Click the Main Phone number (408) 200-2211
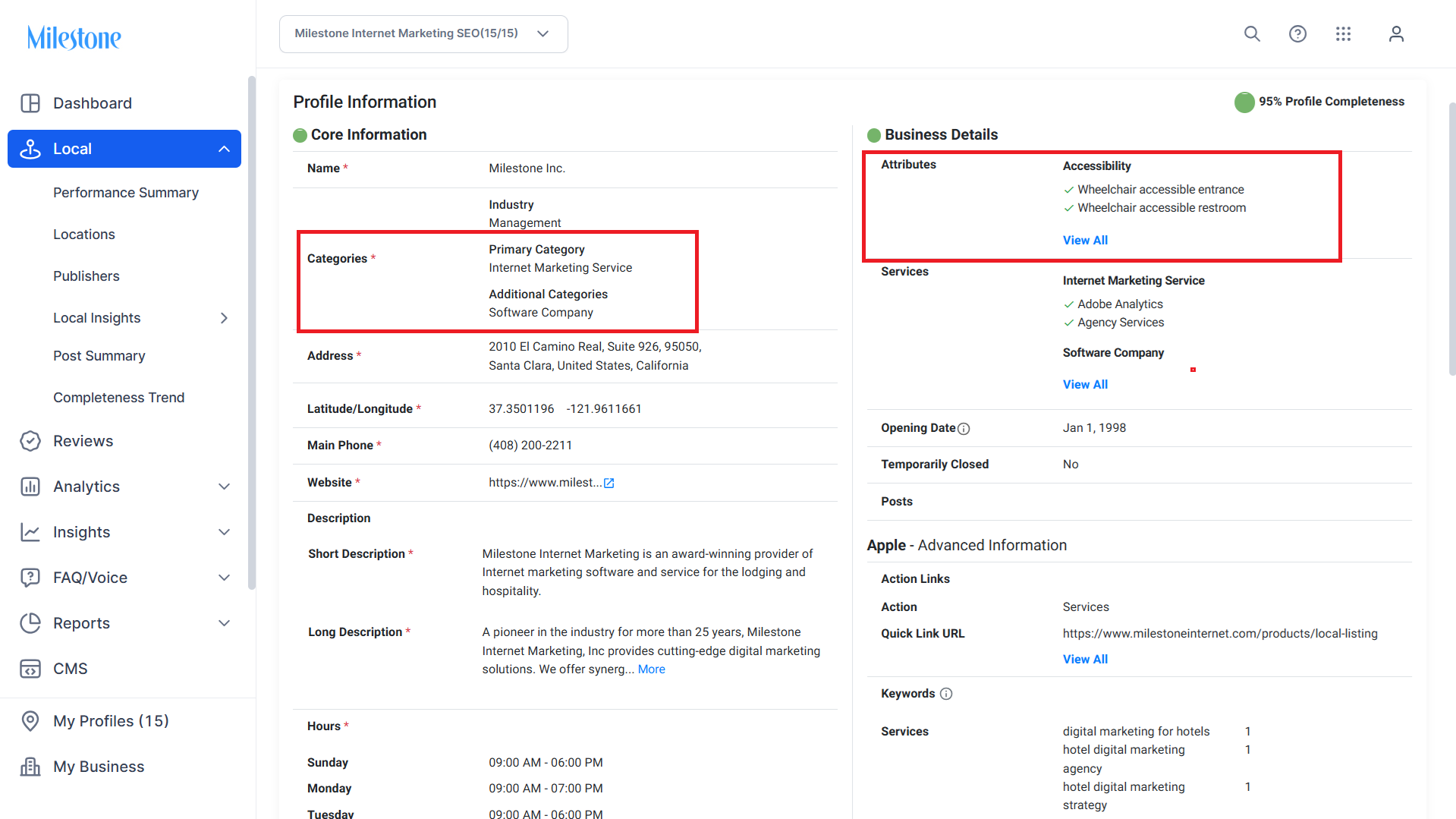Image resolution: width=1456 pixels, height=819 pixels. (530, 446)
